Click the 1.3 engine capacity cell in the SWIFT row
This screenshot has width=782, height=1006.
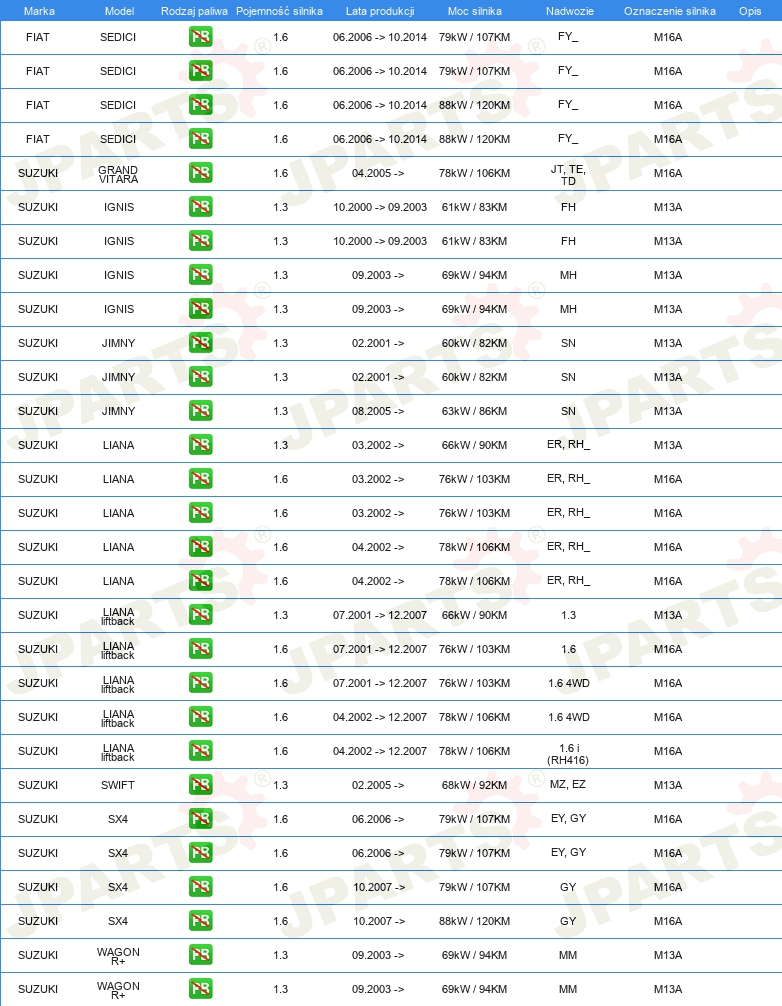pyautogui.click(x=280, y=785)
